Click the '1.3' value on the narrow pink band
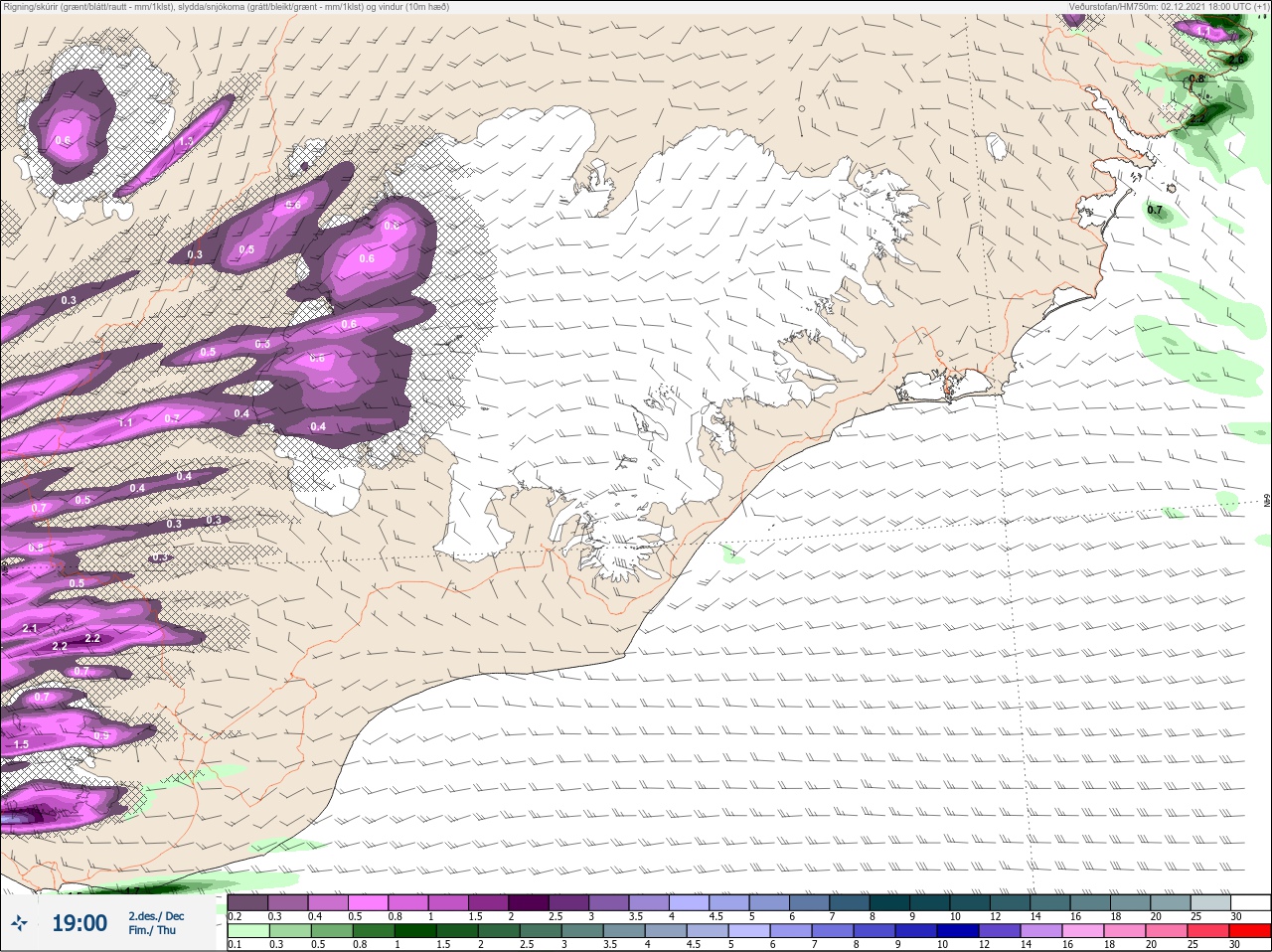 (185, 142)
